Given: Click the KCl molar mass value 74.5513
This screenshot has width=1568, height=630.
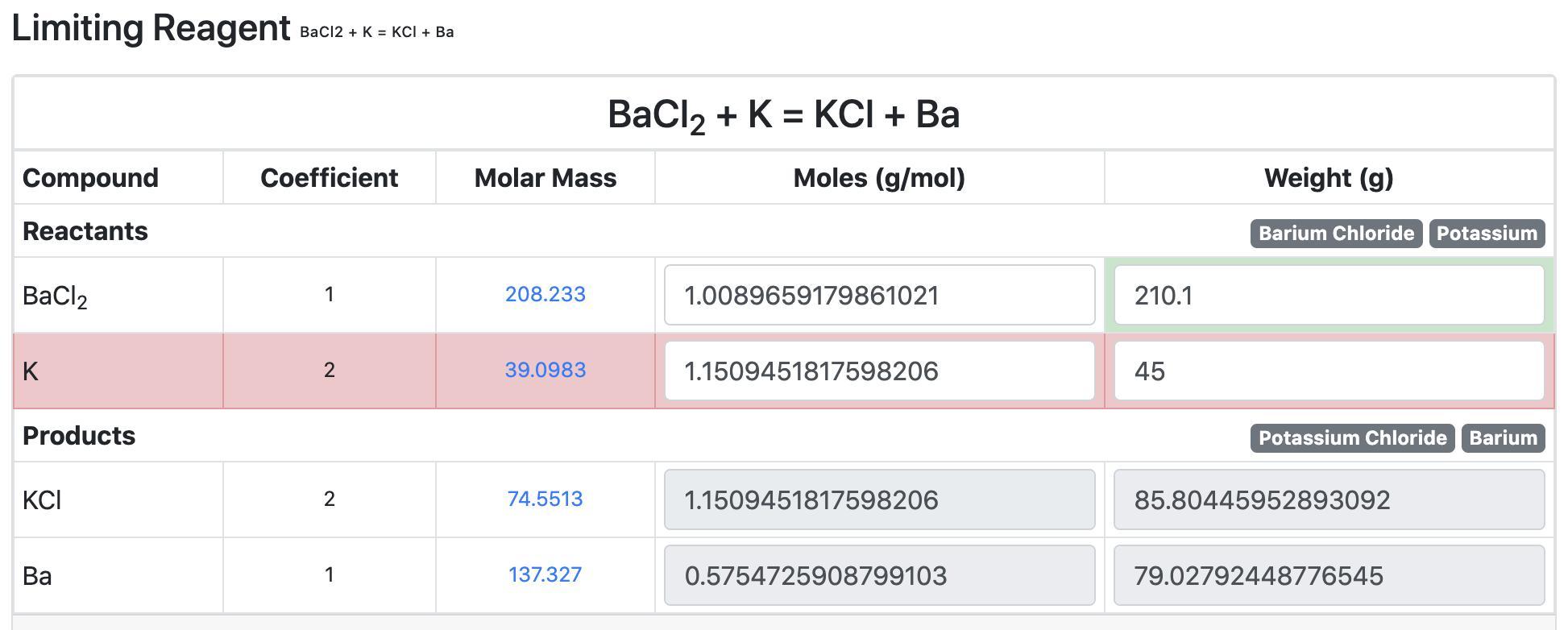Looking at the screenshot, I should [x=545, y=499].
